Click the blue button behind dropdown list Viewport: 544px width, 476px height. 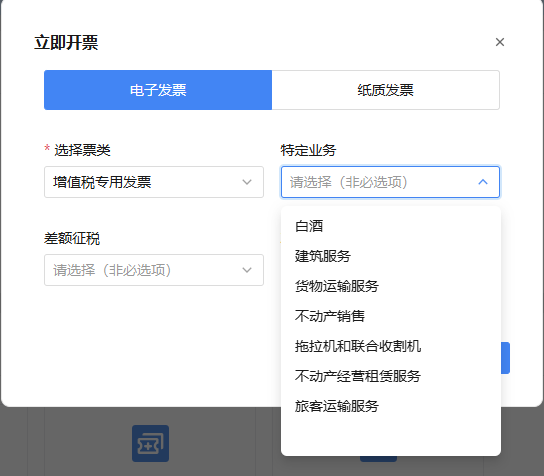click(505, 358)
